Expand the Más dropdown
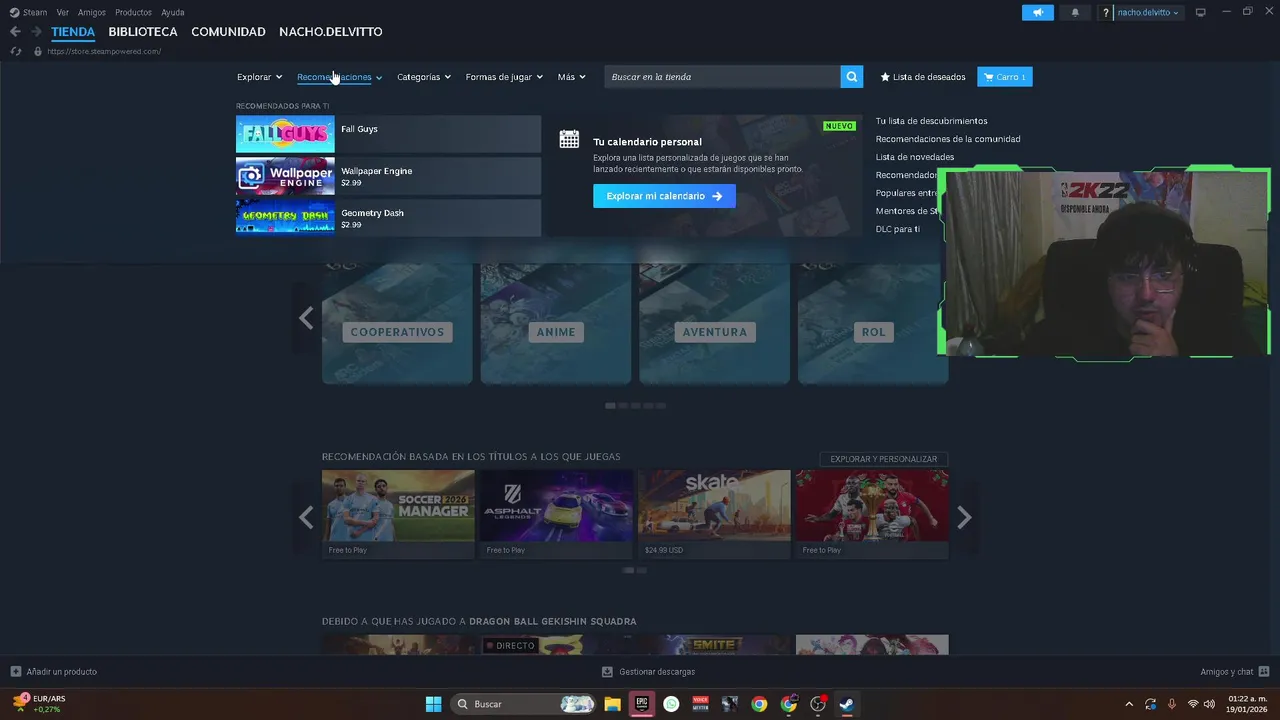Screen dimensions: 1280x720 pyautogui.click(x=572, y=77)
